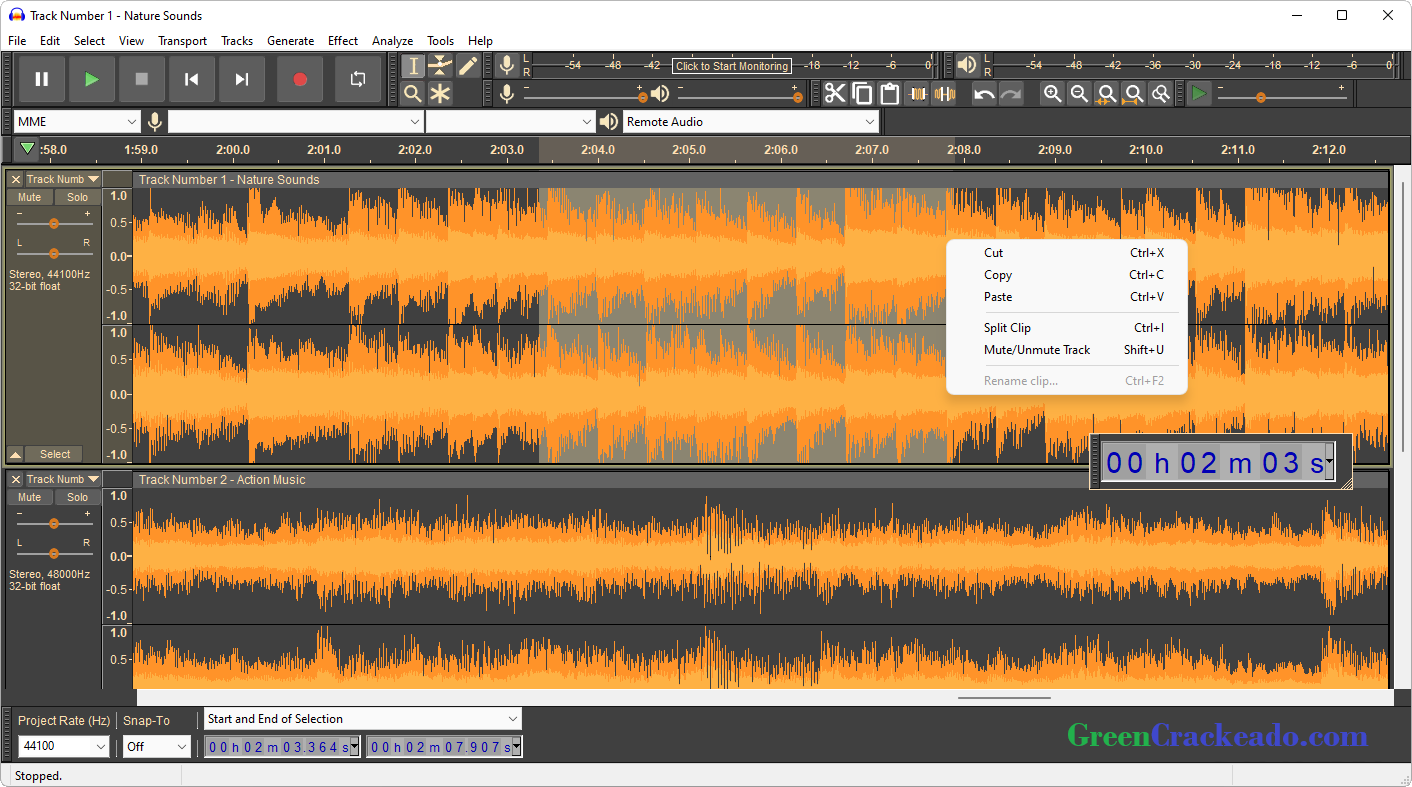The image size is (1412, 787).
Task: Select the Envelope tool
Action: point(440,64)
